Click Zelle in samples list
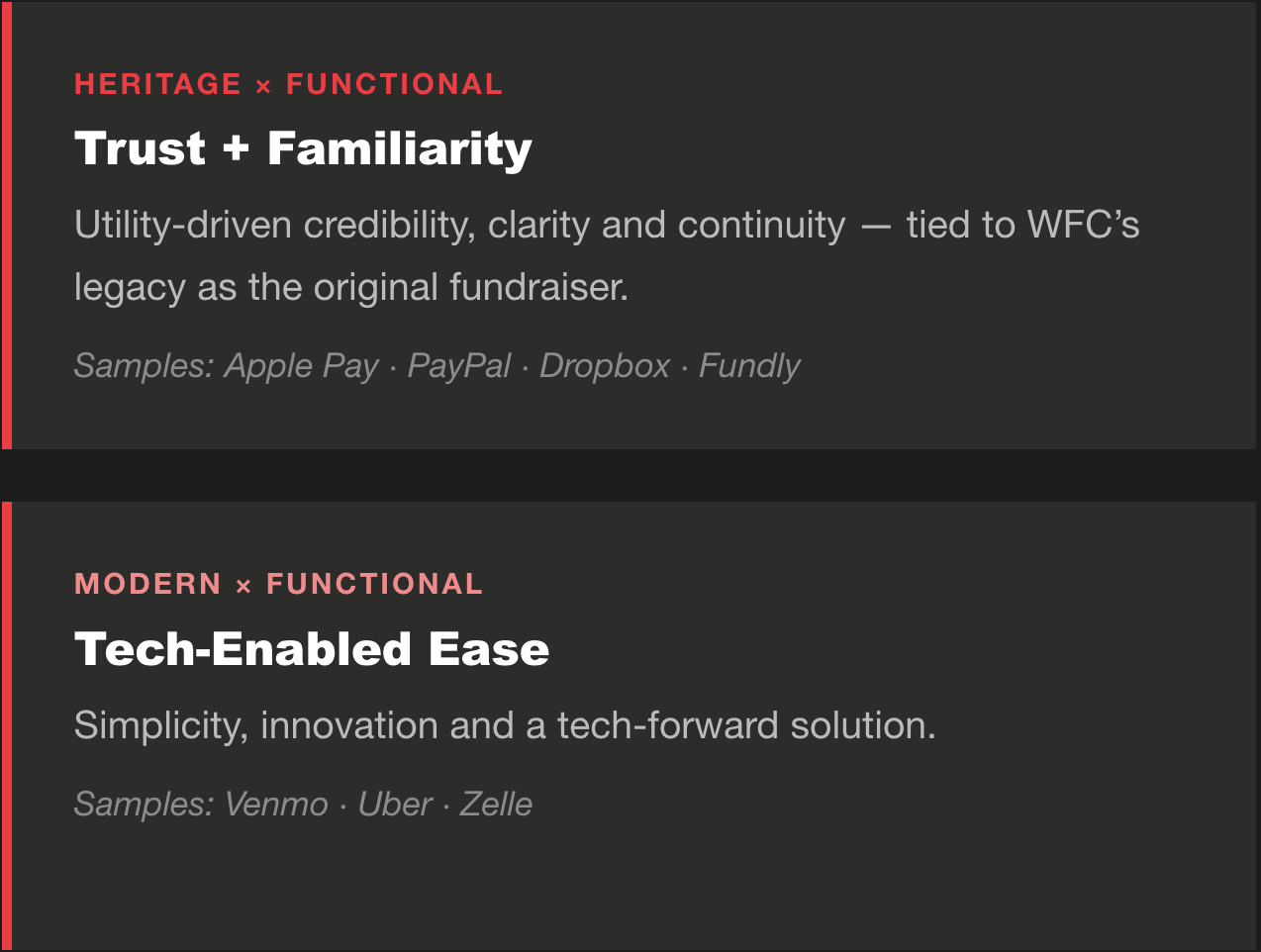This screenshot has width=1261, height=952. click(496, 804)
